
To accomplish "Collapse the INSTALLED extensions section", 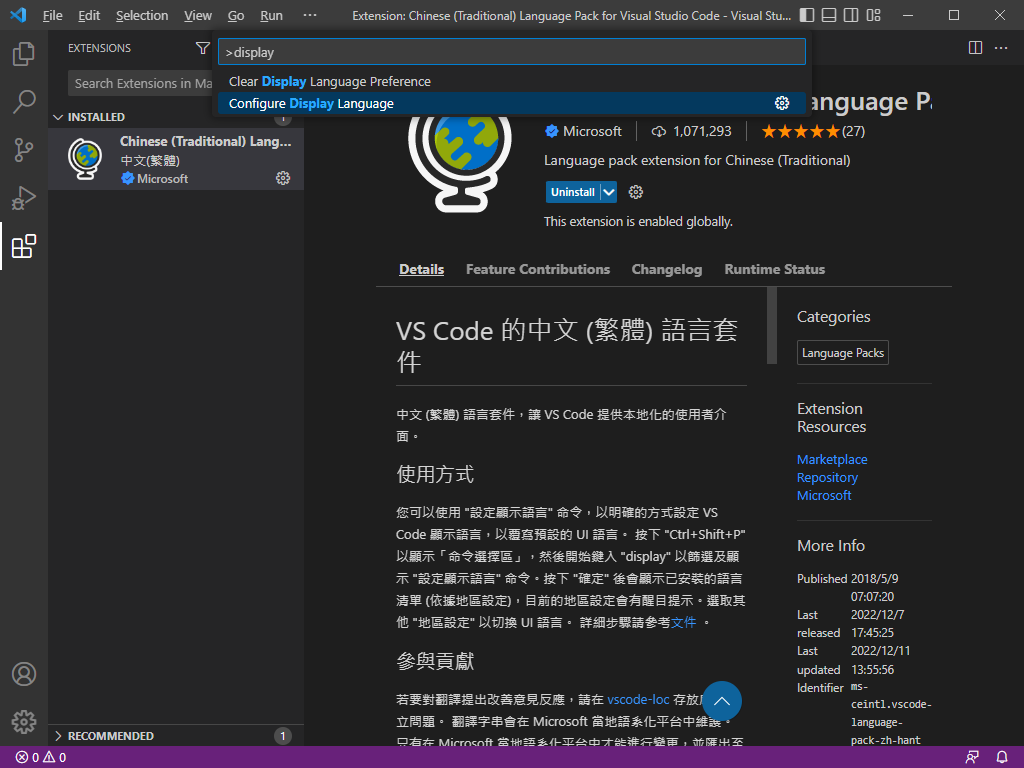I will click(x=176, y=117).
